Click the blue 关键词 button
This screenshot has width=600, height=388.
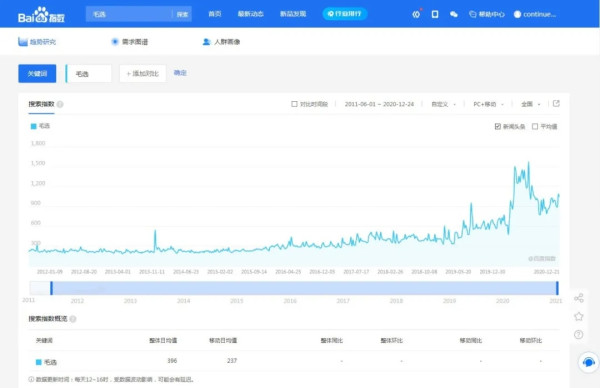click(x=37, y=73)
